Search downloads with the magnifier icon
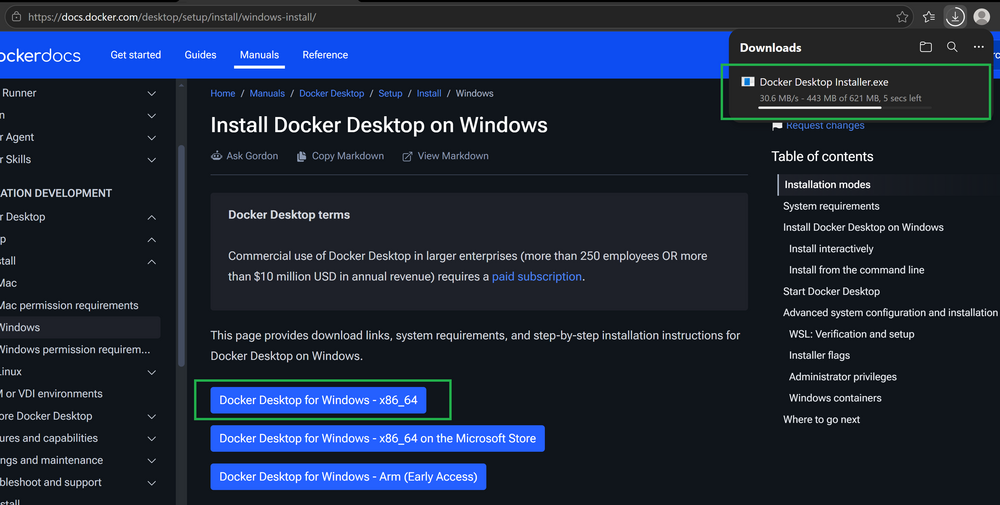This screenshot has width=1000, height=505. tap(952, 47)
